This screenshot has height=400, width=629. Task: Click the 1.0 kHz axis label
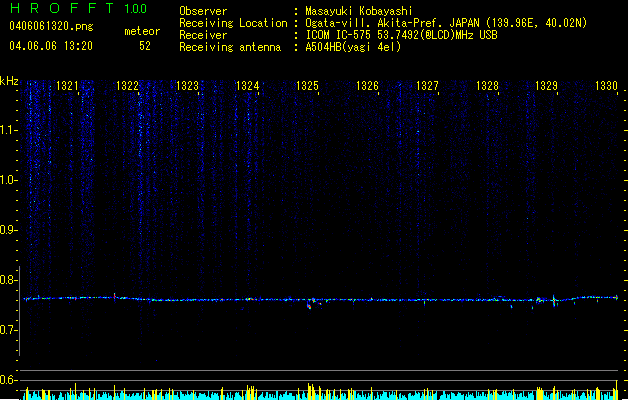(x=8, y=180)
